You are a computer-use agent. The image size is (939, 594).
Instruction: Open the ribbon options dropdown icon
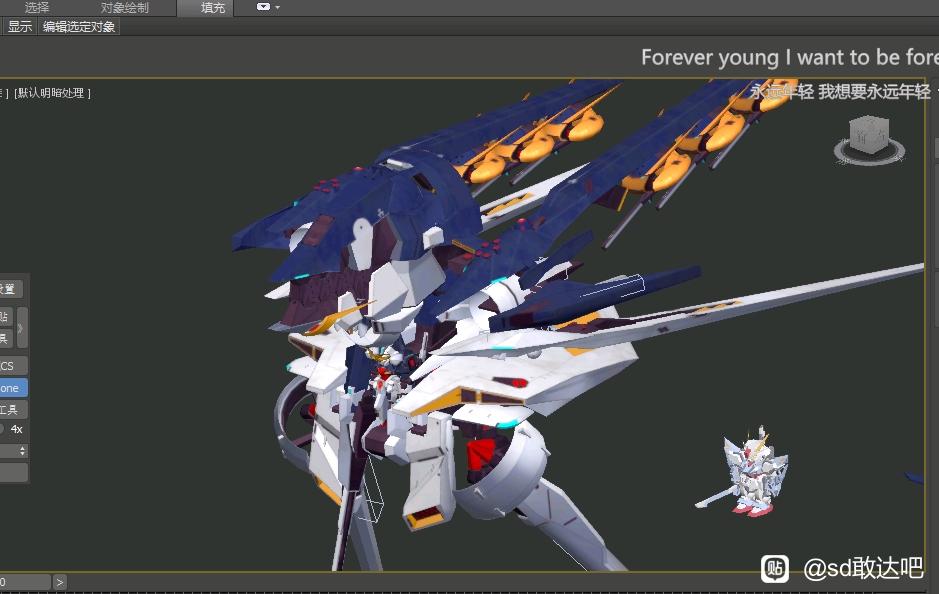[268, 7]
